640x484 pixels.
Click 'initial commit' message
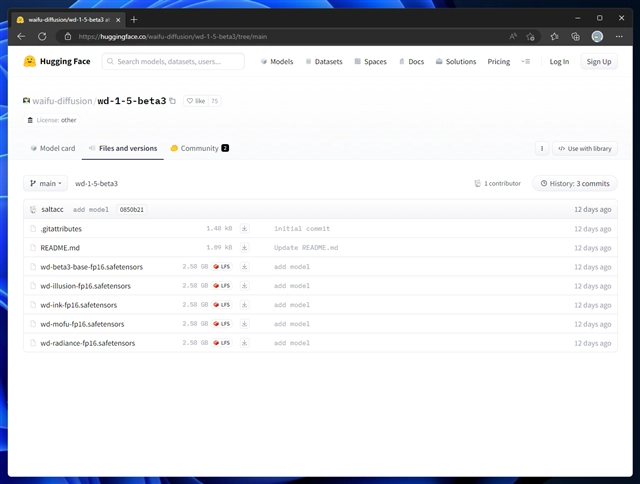click(x=302, y=229)
